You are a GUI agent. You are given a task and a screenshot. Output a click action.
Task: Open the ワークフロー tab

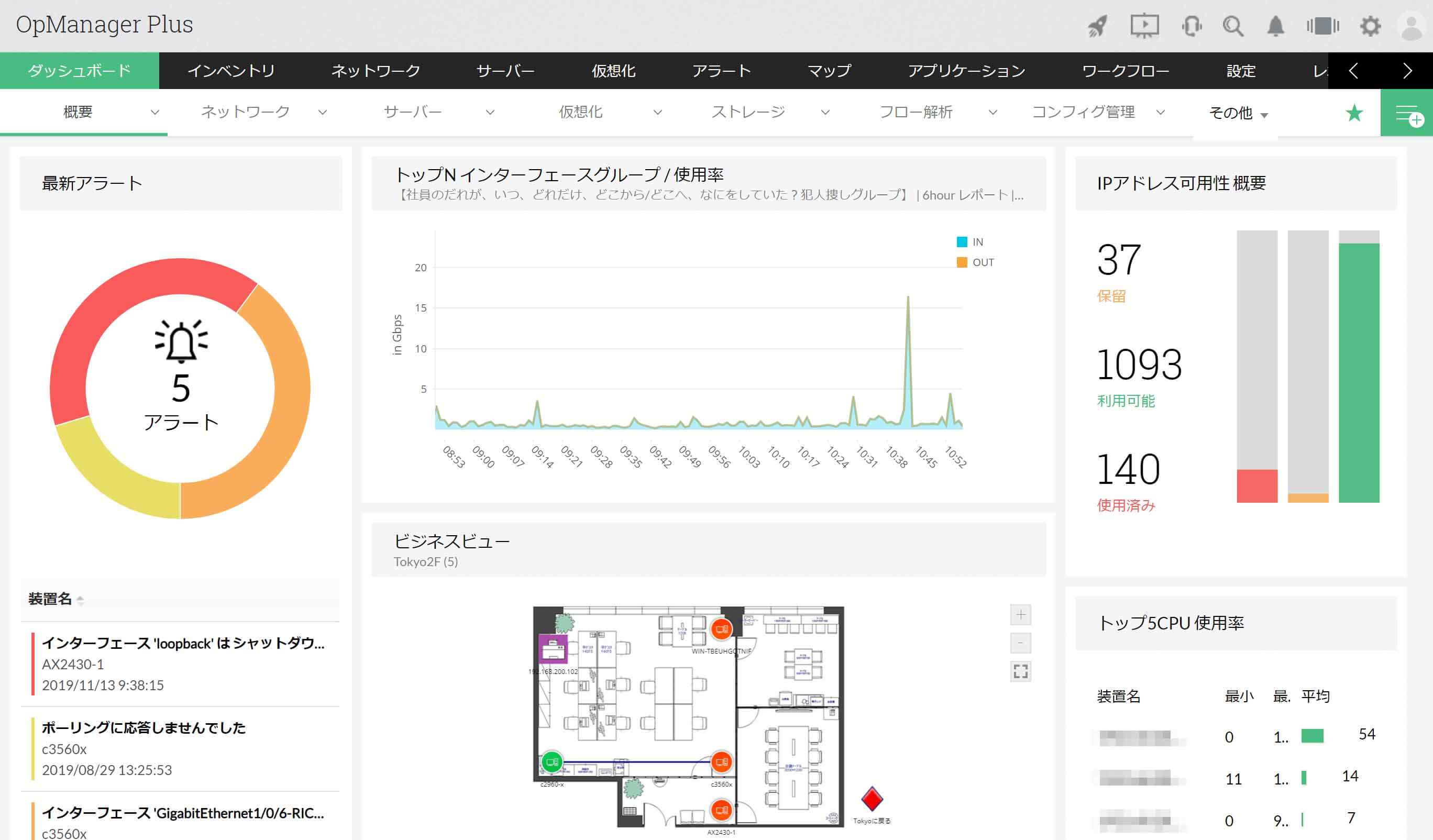[x=1126, y=71]
